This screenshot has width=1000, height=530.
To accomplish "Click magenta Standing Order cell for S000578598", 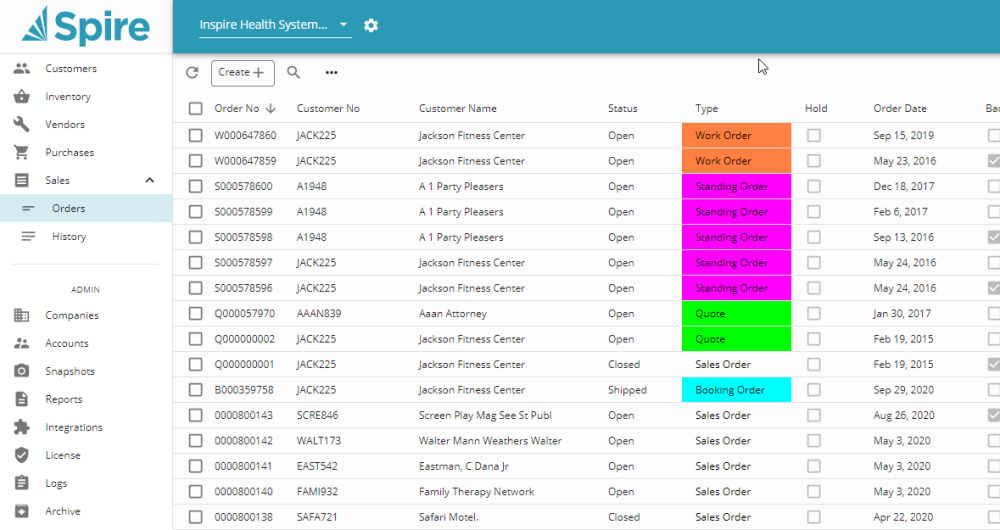I will point(737,237).
